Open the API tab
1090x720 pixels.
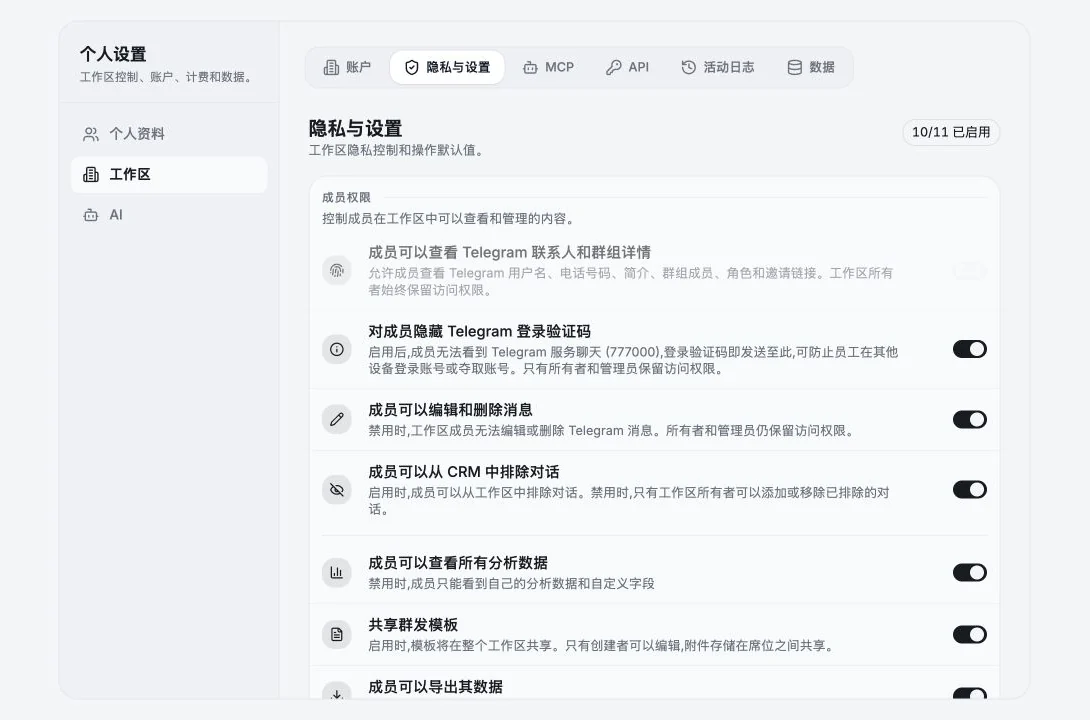pyautogui.click(x=627, y=67)
